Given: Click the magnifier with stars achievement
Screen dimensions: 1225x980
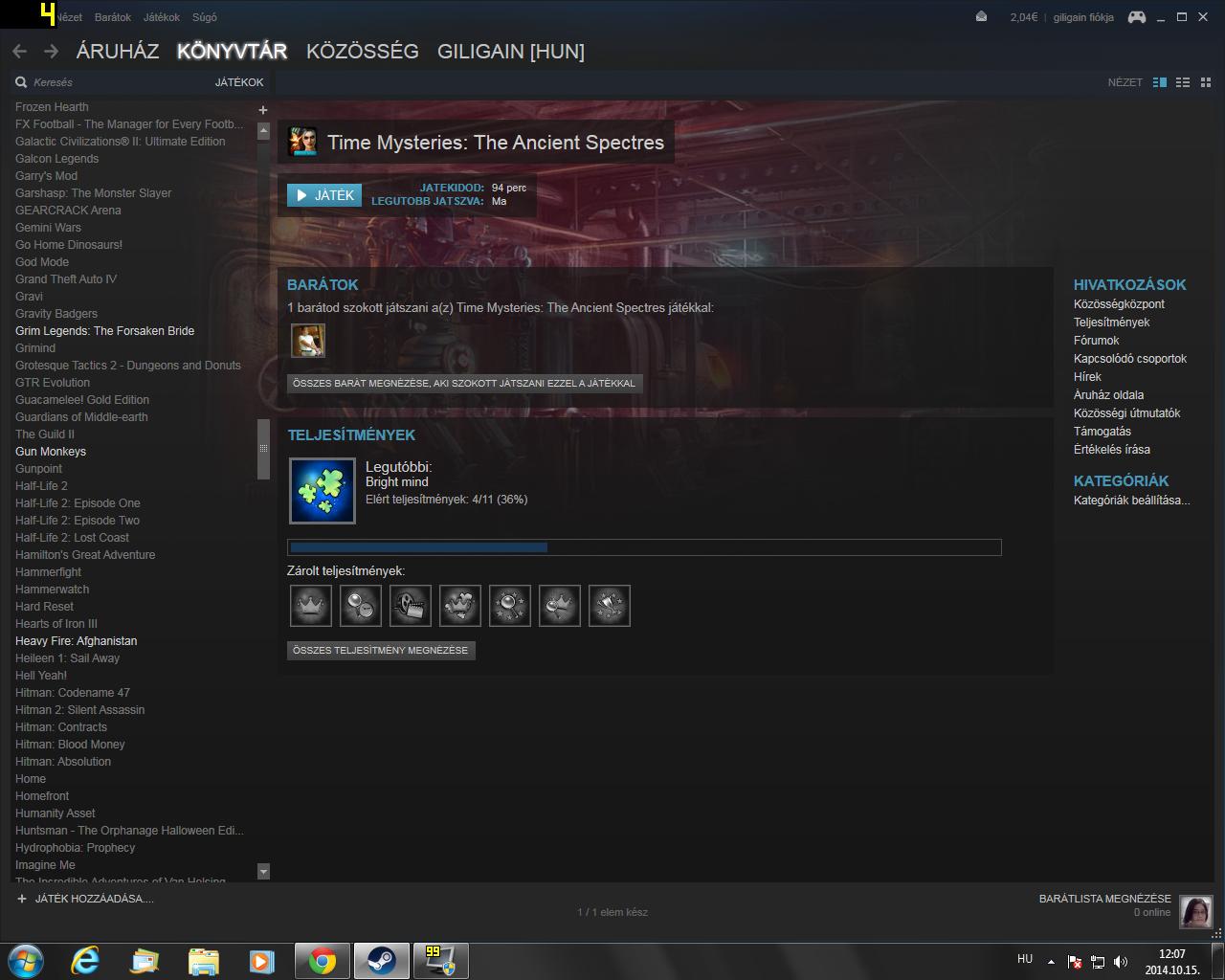Looking at the screenshot, I should (x=510, y=606).
